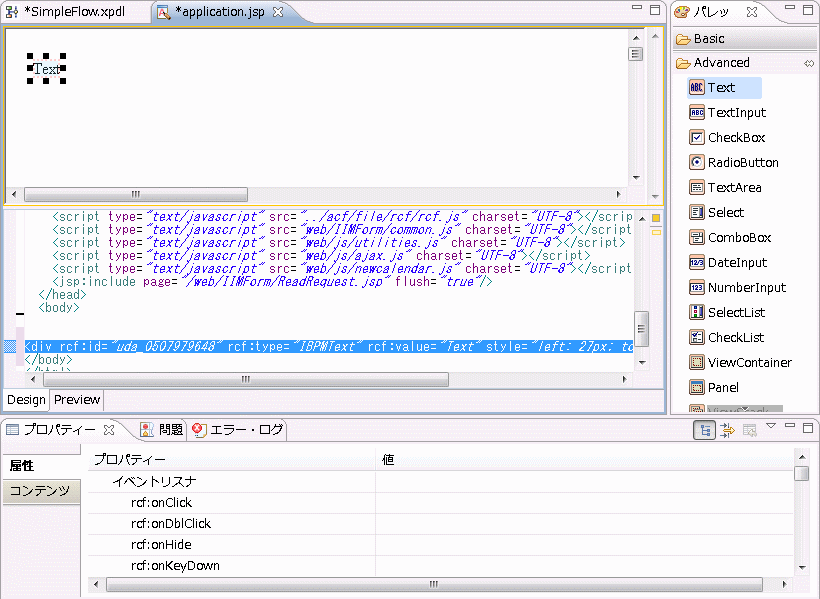820x599 pixels.
Task: Select the Panel widget in the palette
Action: click(x=723, y=388)
